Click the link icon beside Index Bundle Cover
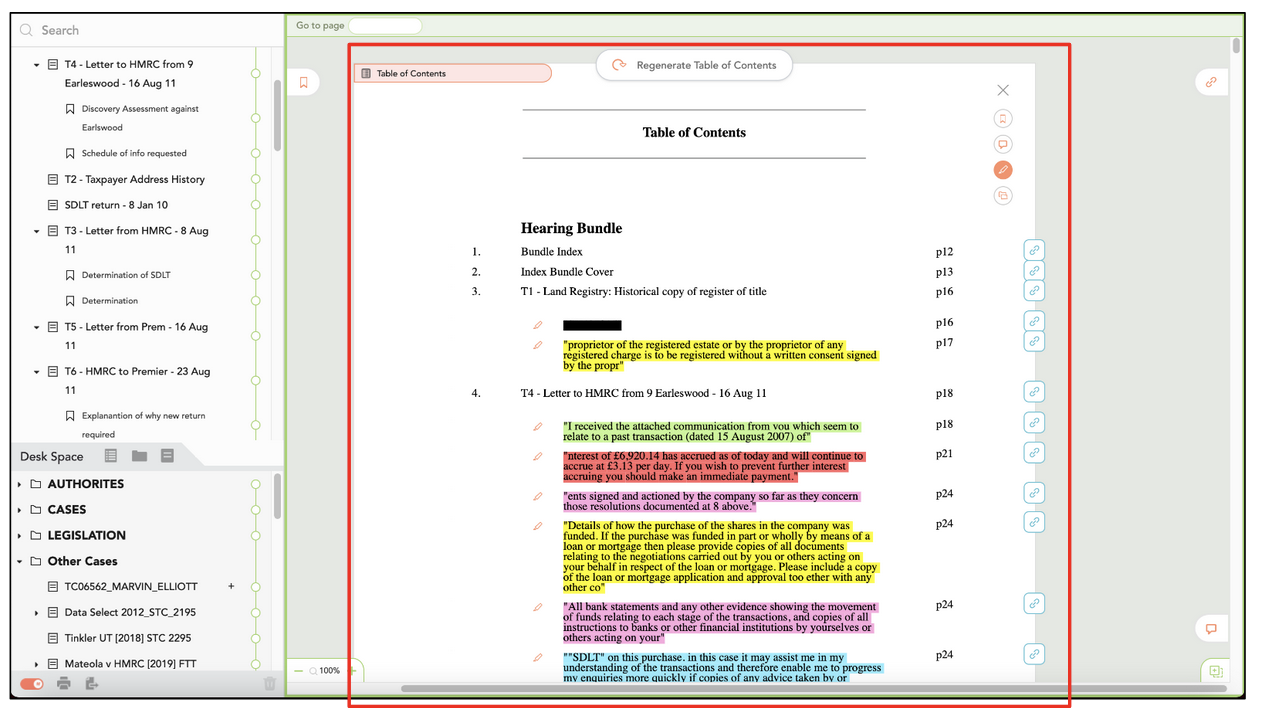 pyautogui.click(x=1034, y=270)
